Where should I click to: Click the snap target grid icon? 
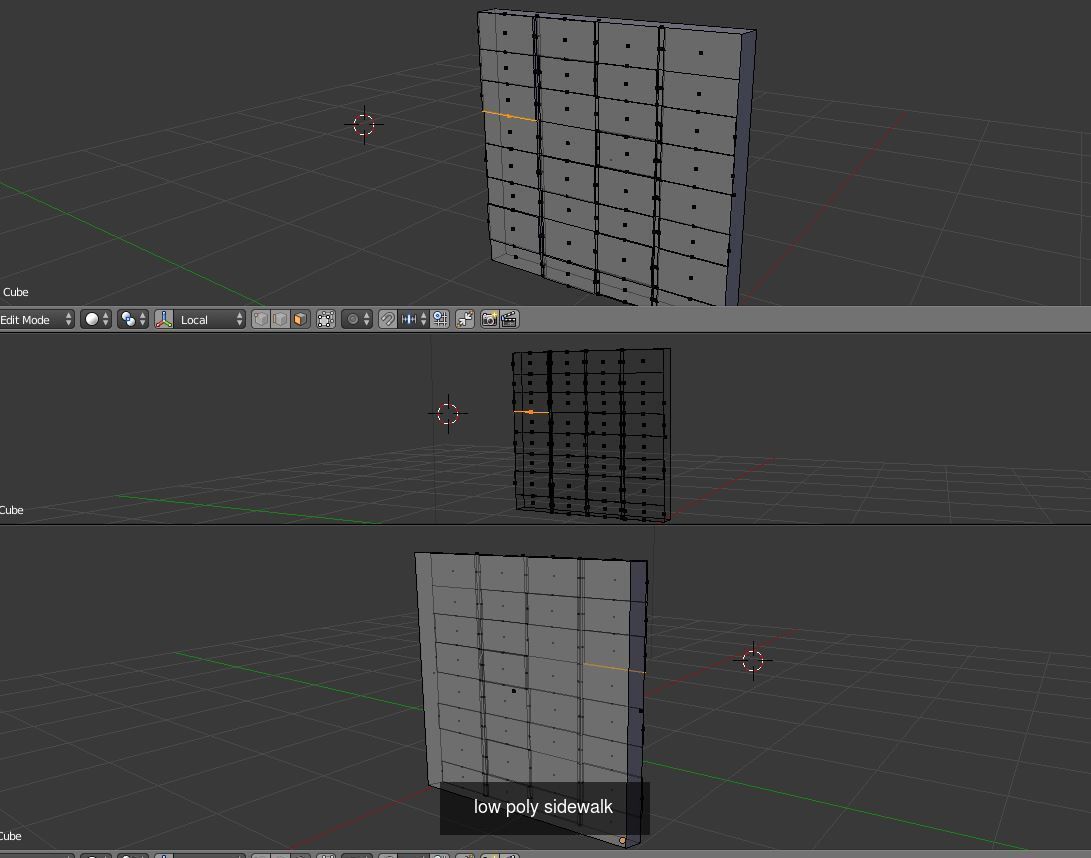click(440, 319)
